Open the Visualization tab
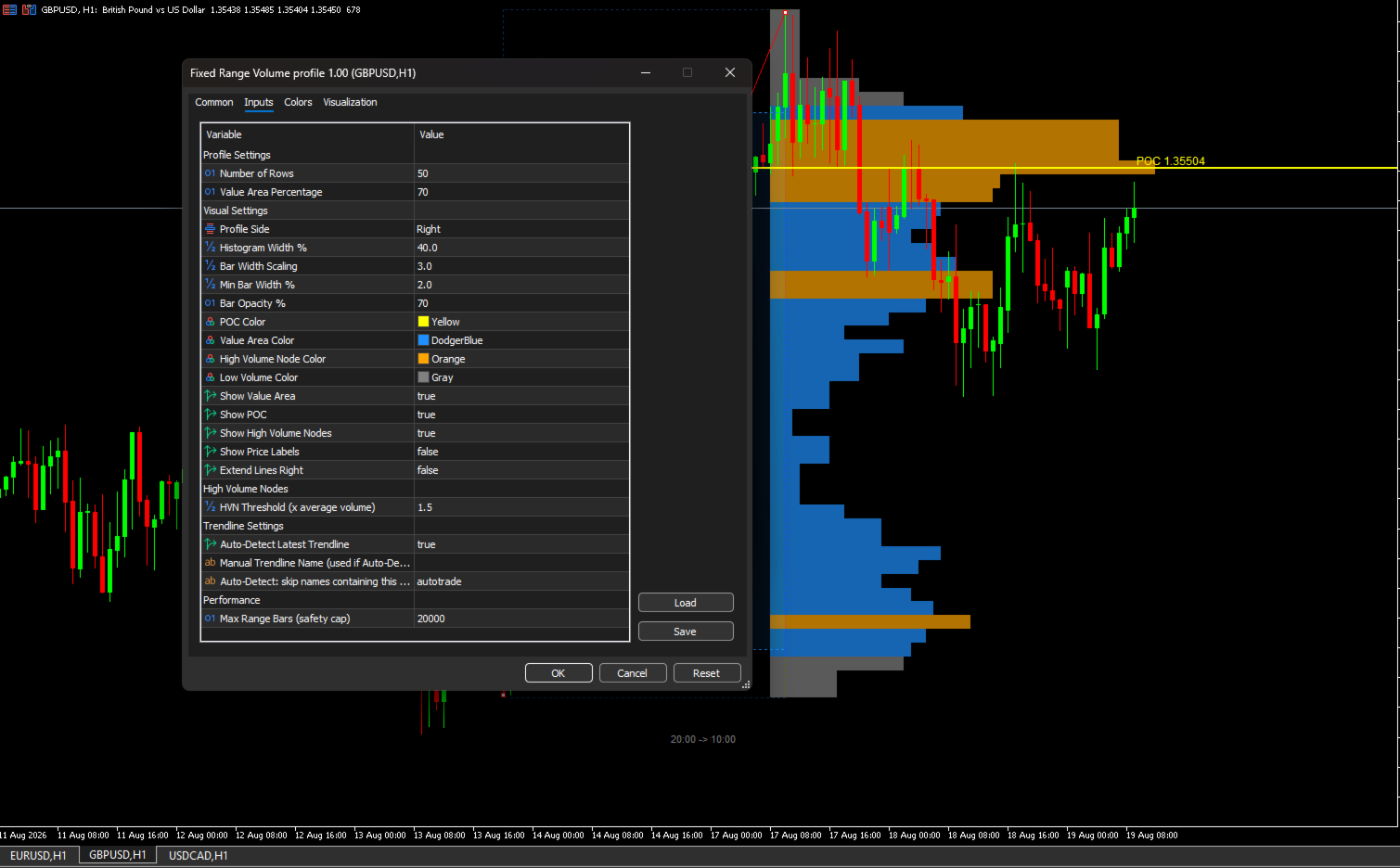 click(350, 102)
